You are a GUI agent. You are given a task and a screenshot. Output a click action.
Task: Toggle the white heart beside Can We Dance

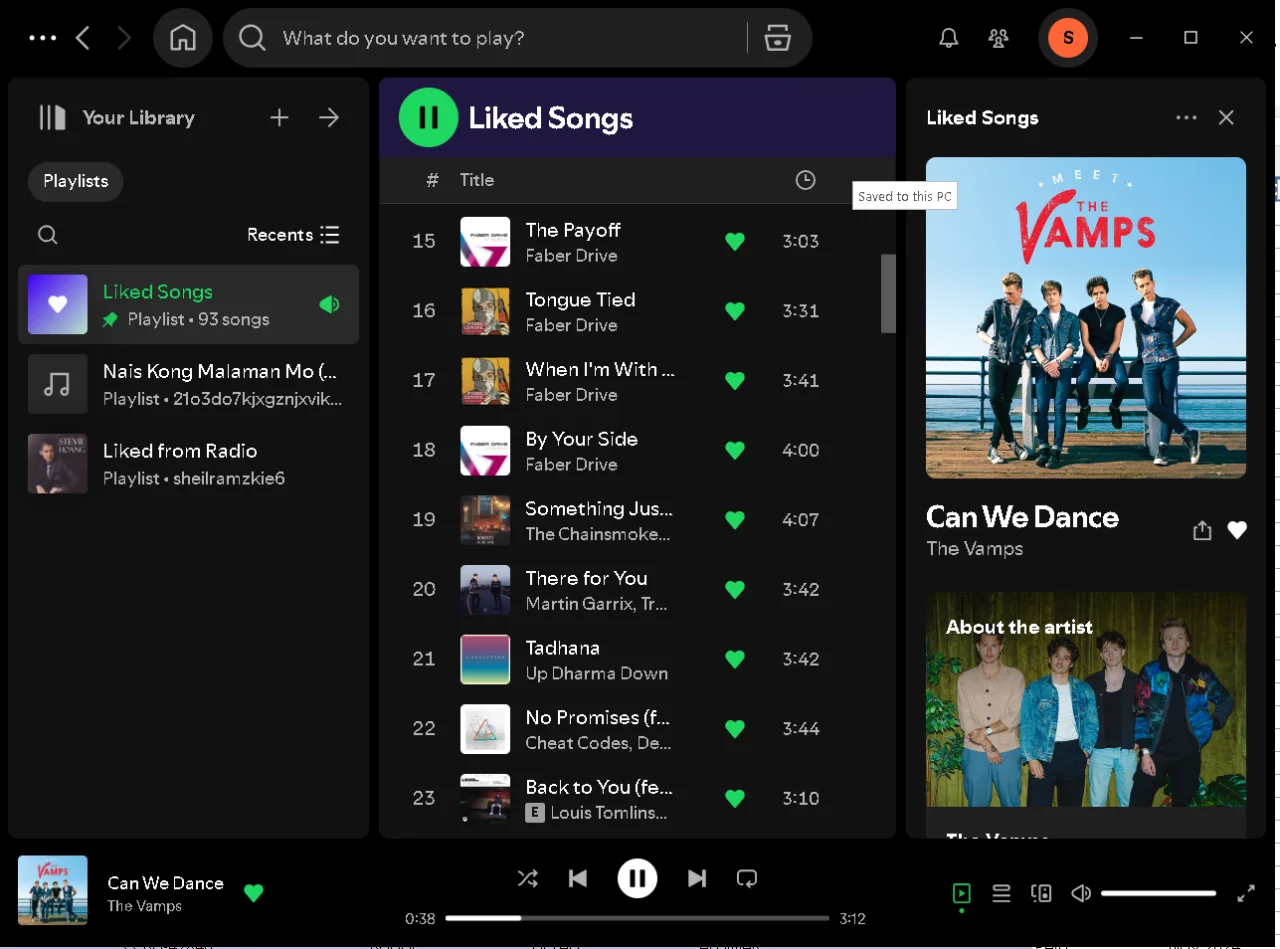pos(1237,530)
